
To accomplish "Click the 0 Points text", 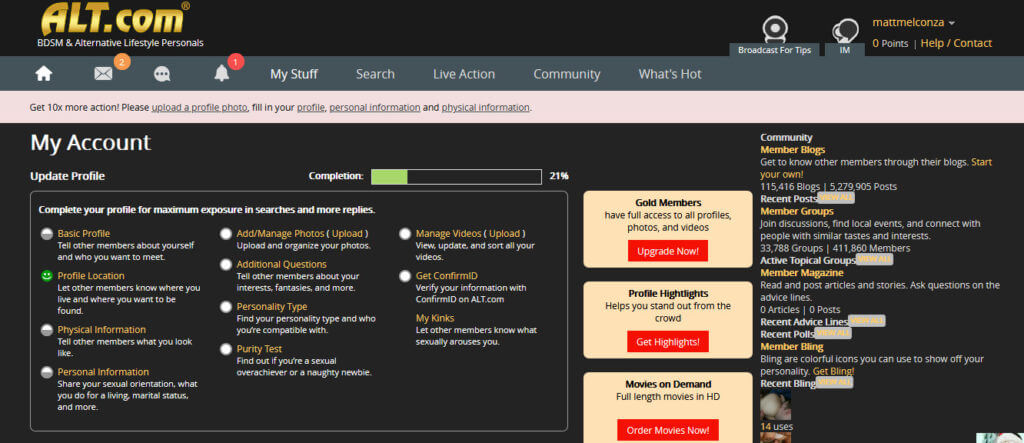I will tap(890, 43).
